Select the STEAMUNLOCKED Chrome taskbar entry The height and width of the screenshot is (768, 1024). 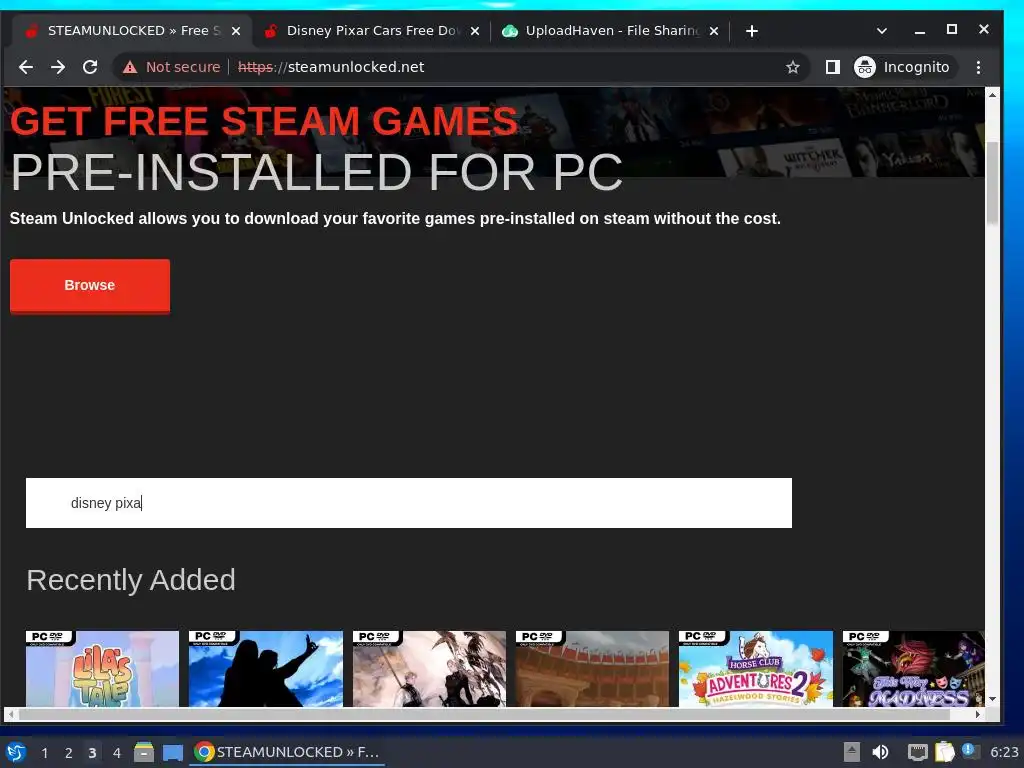pos(287,752)
